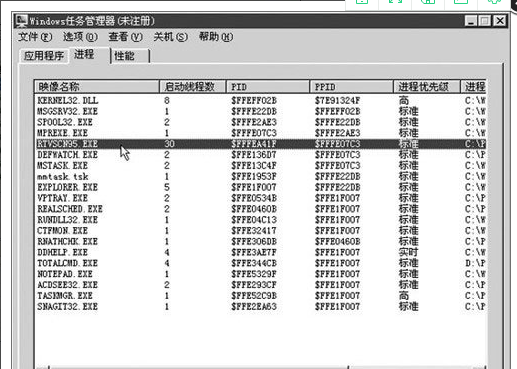The height and width of the screenshot is (369, 517).
Task: Select the DEFWATCH.EXE process row
Action: pos(261,155)
